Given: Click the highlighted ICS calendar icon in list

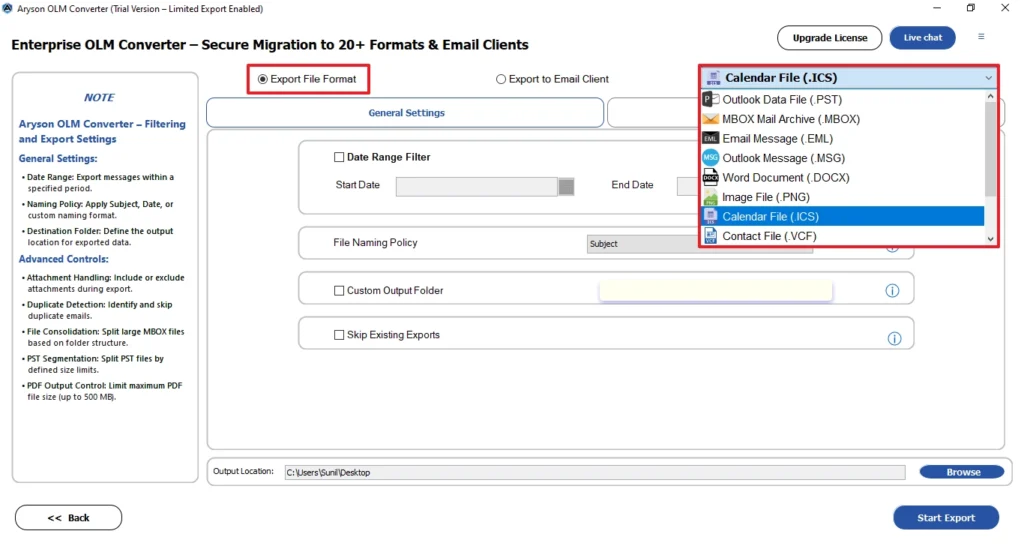Looking at the screenshot, I should pyautogui.click(x=711, y=216).
